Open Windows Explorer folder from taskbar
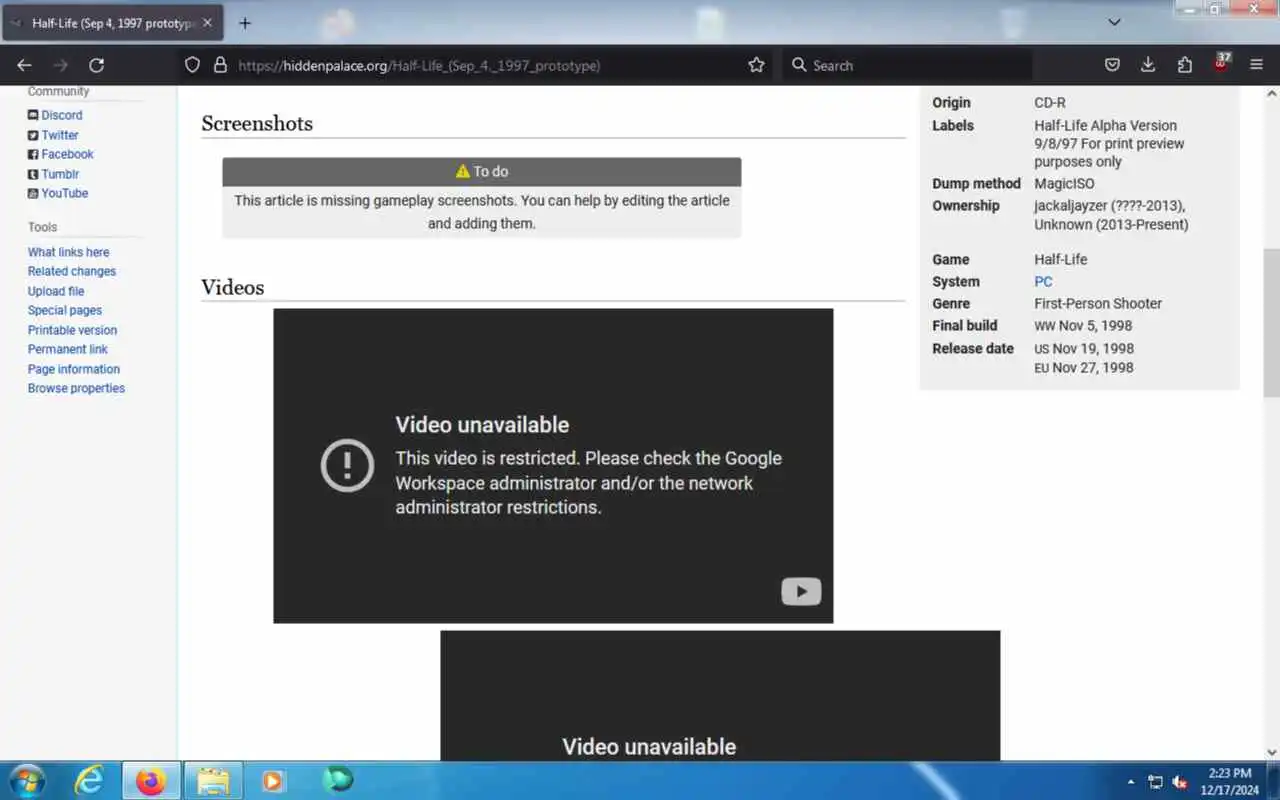The height and width of the screenshot is (800, 1280). tap(213, 780)
